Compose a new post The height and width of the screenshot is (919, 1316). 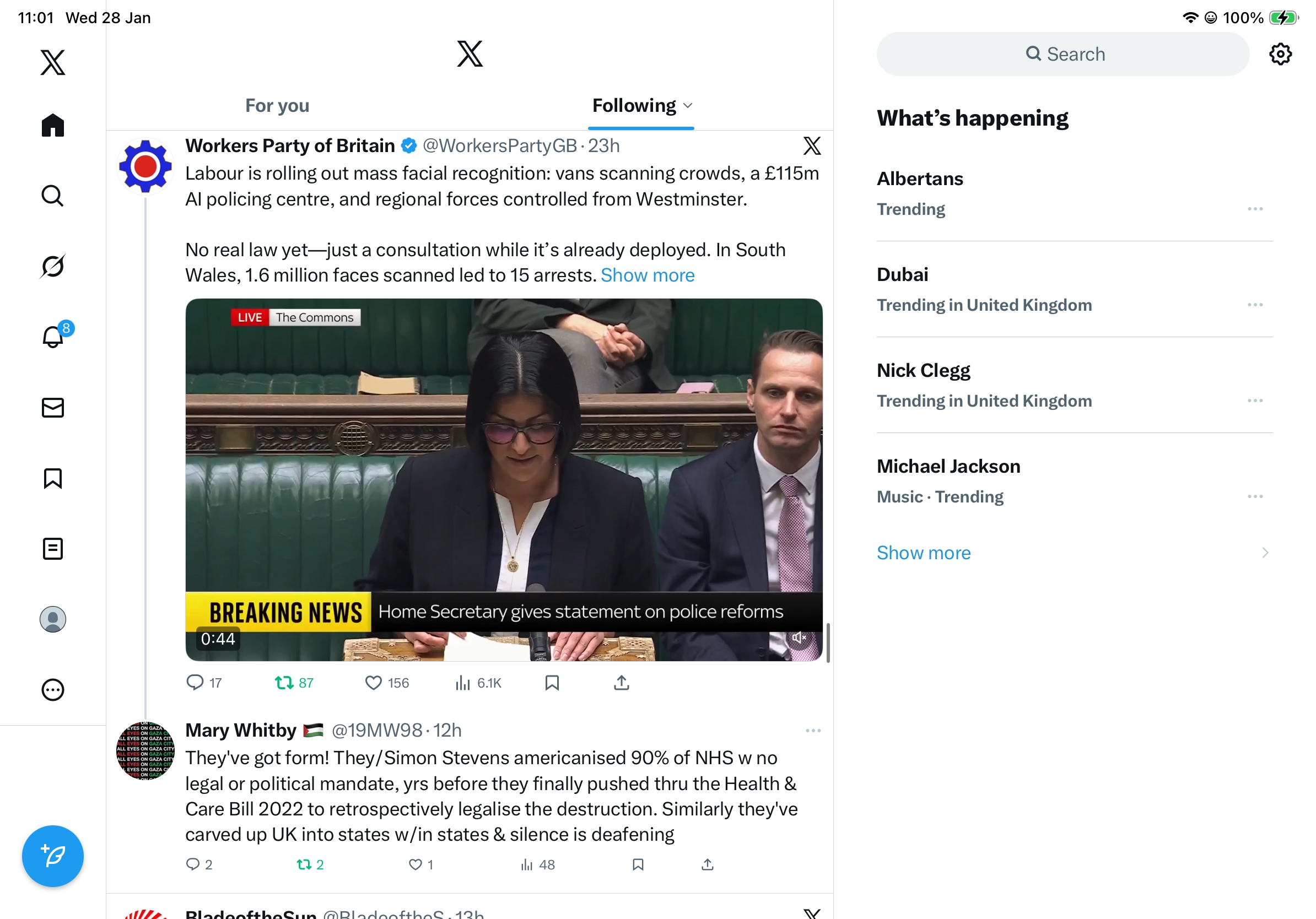[53, 856]
